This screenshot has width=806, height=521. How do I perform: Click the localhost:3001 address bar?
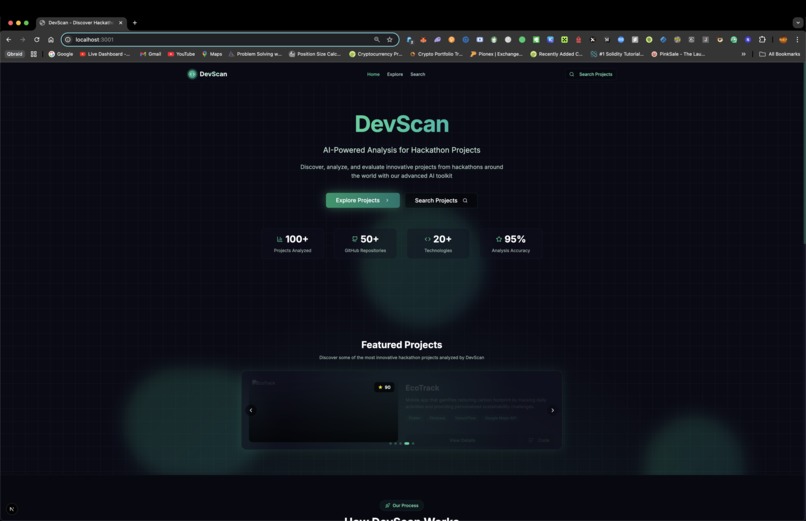pos(230,40)
